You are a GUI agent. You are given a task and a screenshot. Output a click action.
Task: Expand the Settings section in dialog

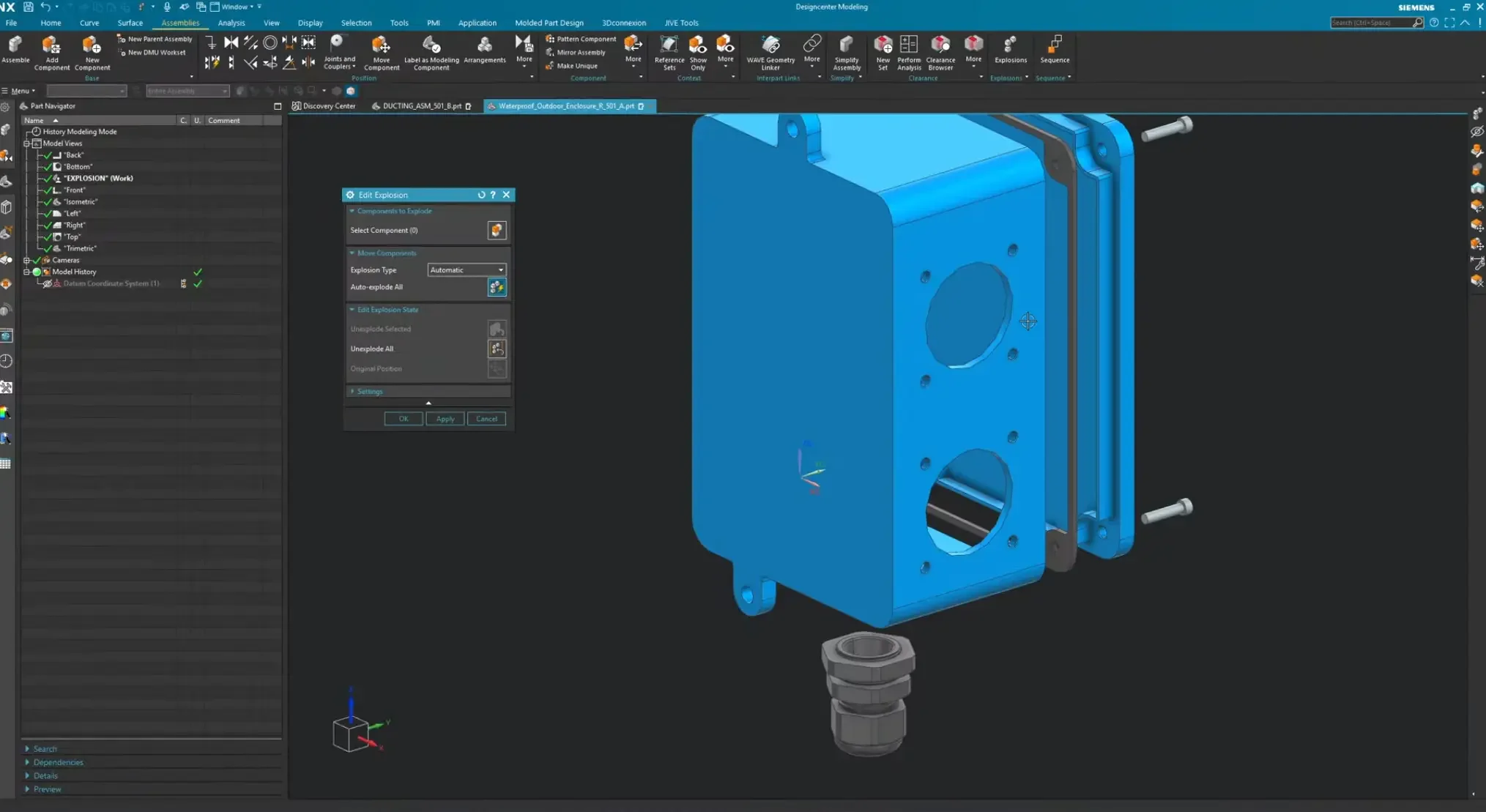click(428, 392)
